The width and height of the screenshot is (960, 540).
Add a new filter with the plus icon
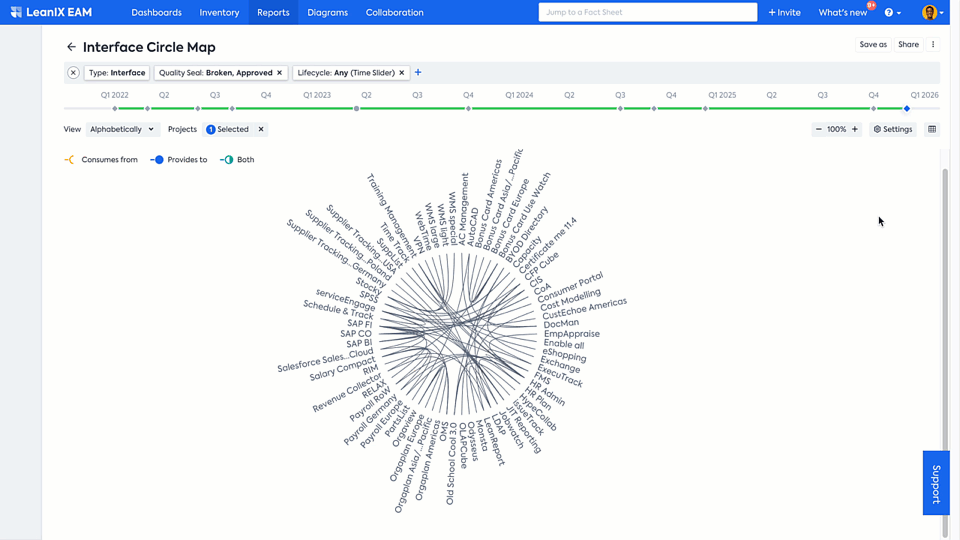418,72
